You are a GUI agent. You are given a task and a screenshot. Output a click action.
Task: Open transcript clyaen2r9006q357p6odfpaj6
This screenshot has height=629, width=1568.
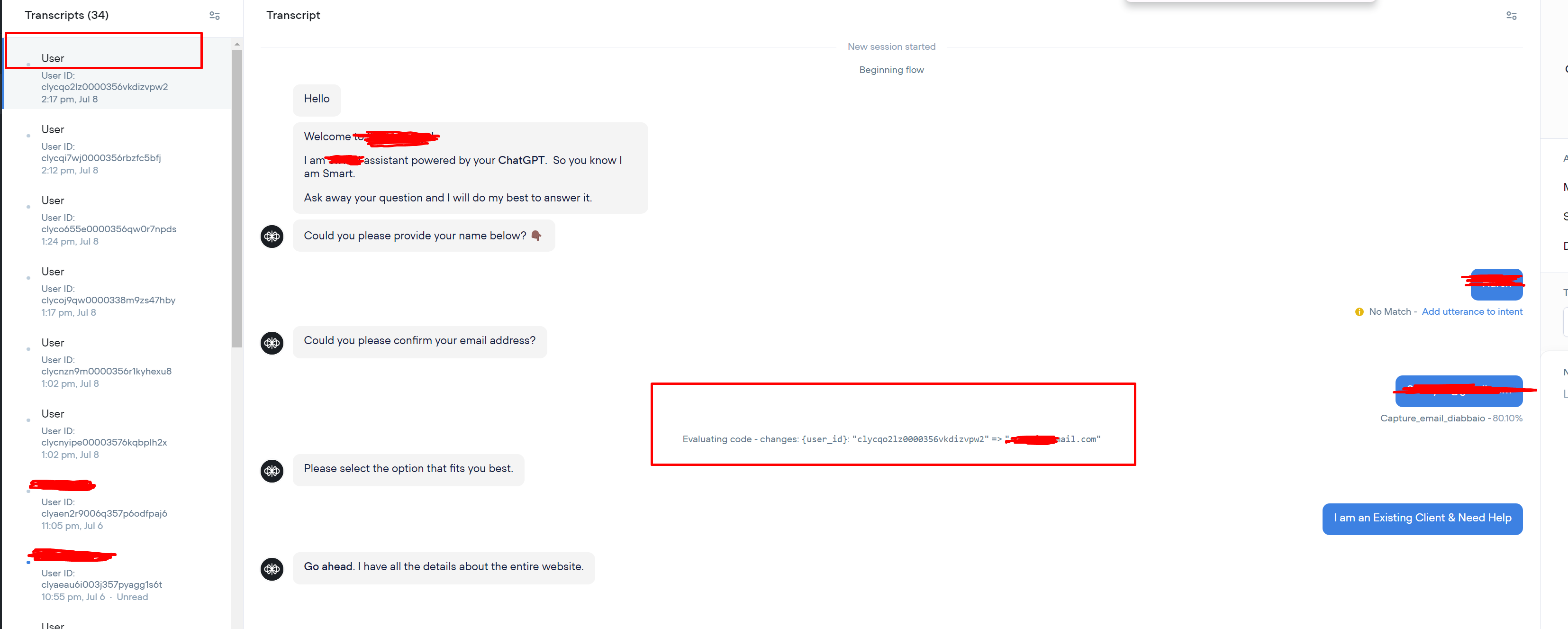118,505
